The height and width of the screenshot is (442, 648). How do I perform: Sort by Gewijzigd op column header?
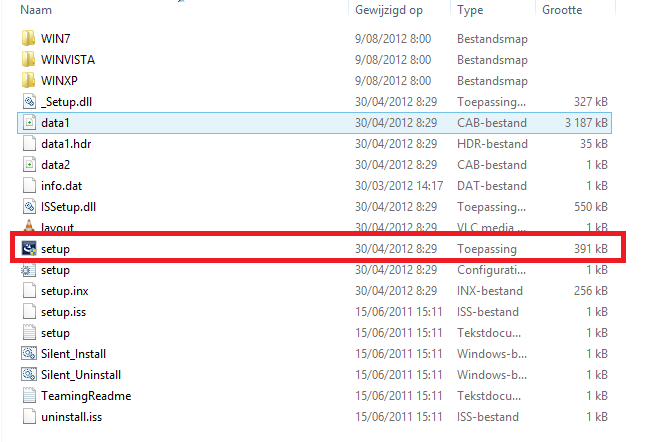click(x=388, y=10)
